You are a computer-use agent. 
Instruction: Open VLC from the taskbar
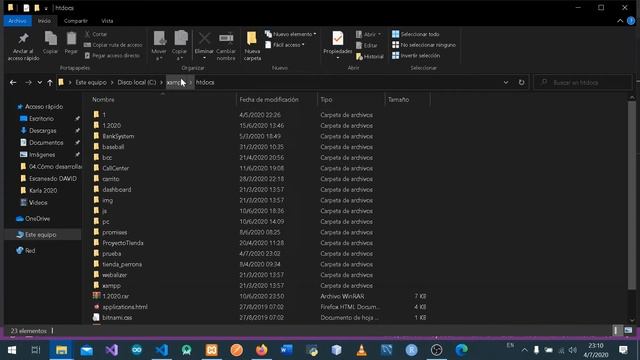click(x=361, y=350)
